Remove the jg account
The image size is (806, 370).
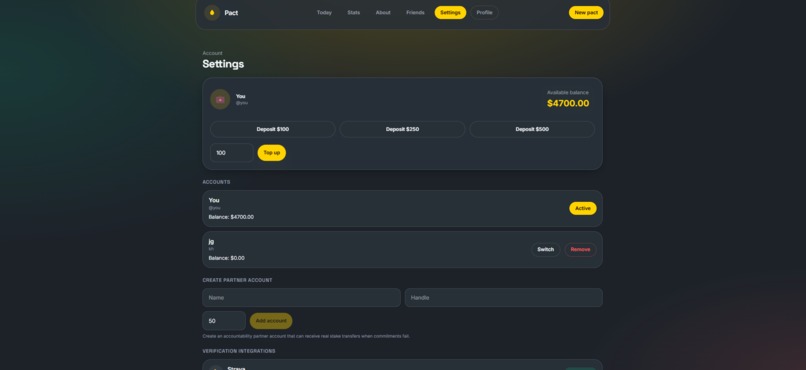pos(580,250)
